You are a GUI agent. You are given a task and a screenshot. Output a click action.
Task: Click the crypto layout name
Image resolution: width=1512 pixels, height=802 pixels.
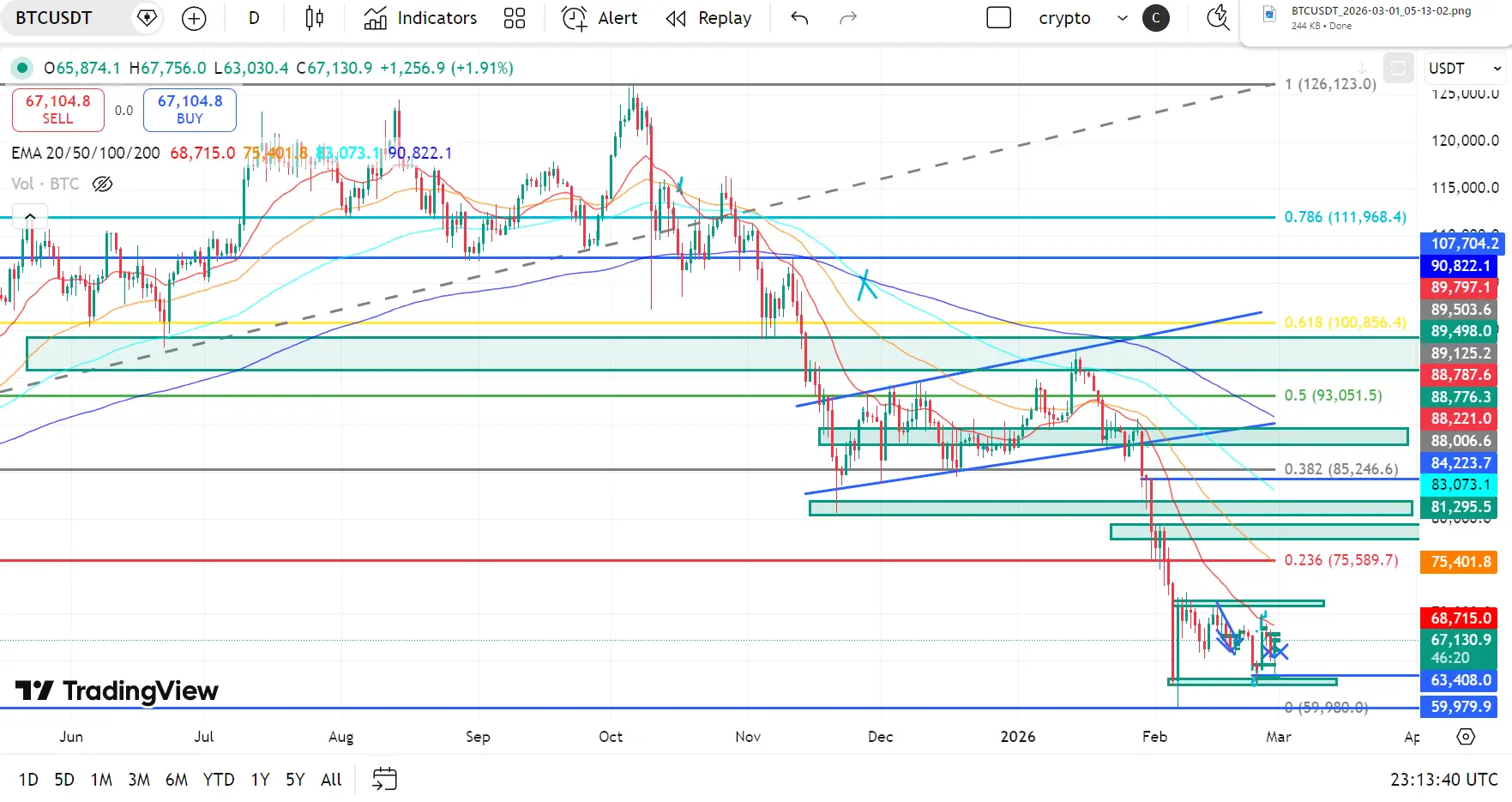click(x=1064, y=18)
